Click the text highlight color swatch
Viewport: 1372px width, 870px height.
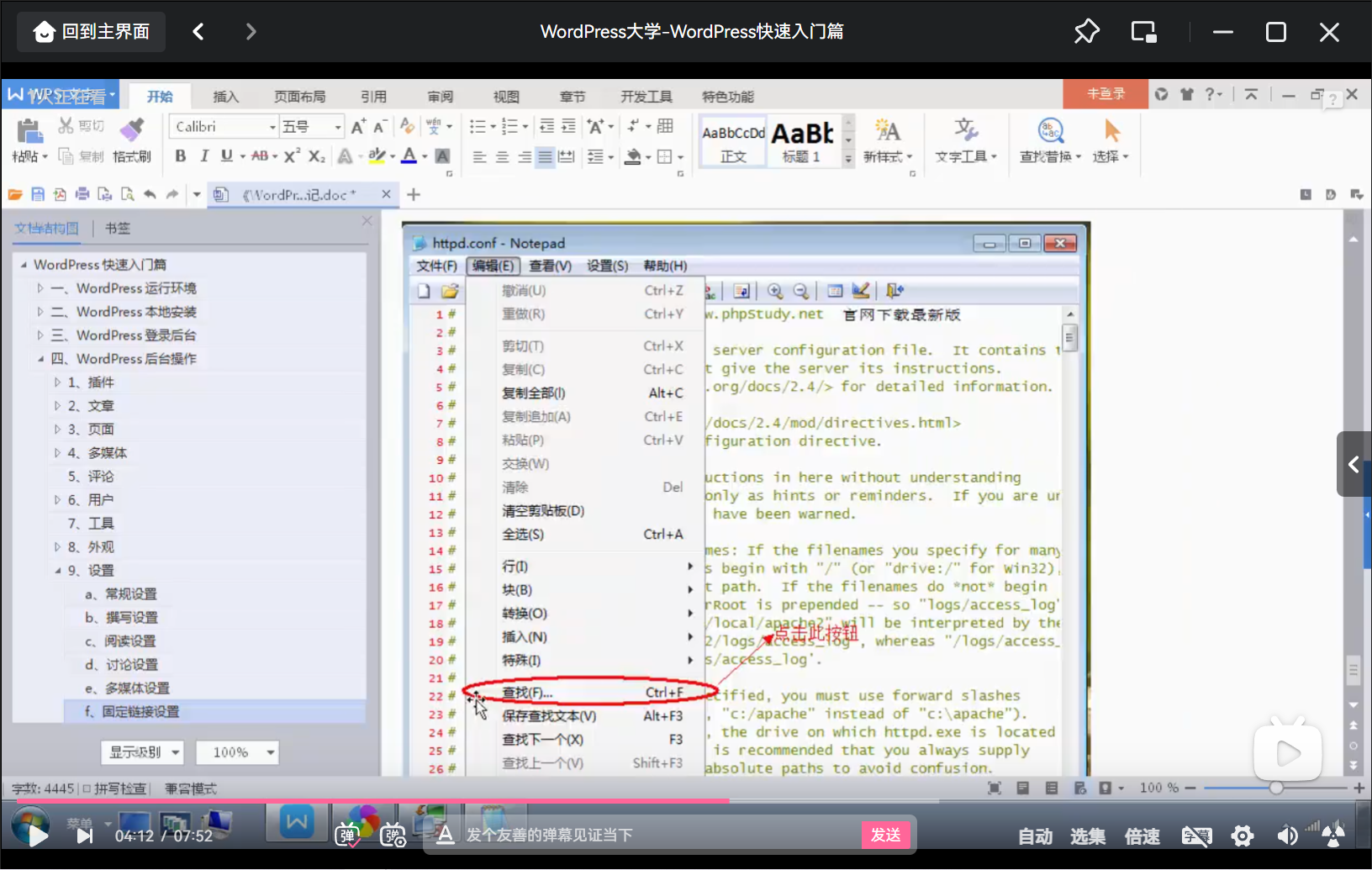point(377,156)
